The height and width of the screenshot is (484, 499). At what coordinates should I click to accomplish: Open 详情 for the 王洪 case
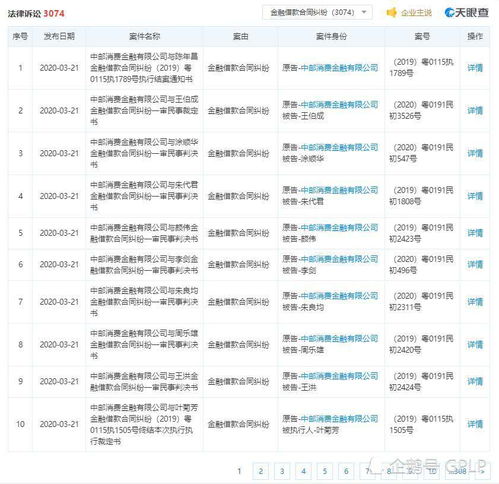point(475,381)
